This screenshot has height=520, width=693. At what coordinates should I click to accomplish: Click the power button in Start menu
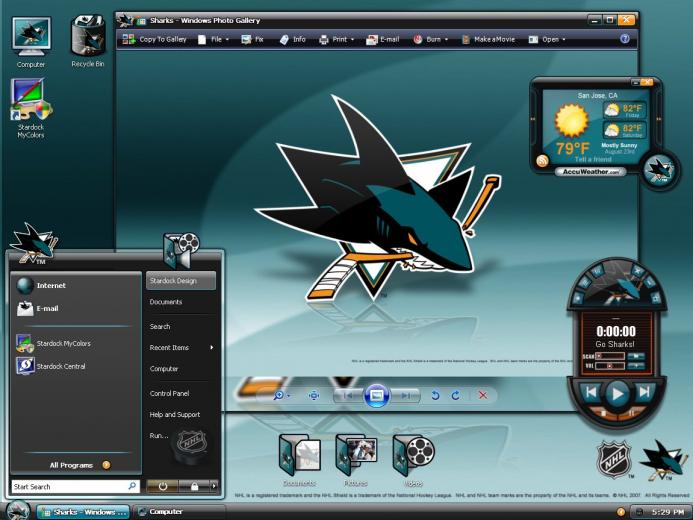[162, 486]
